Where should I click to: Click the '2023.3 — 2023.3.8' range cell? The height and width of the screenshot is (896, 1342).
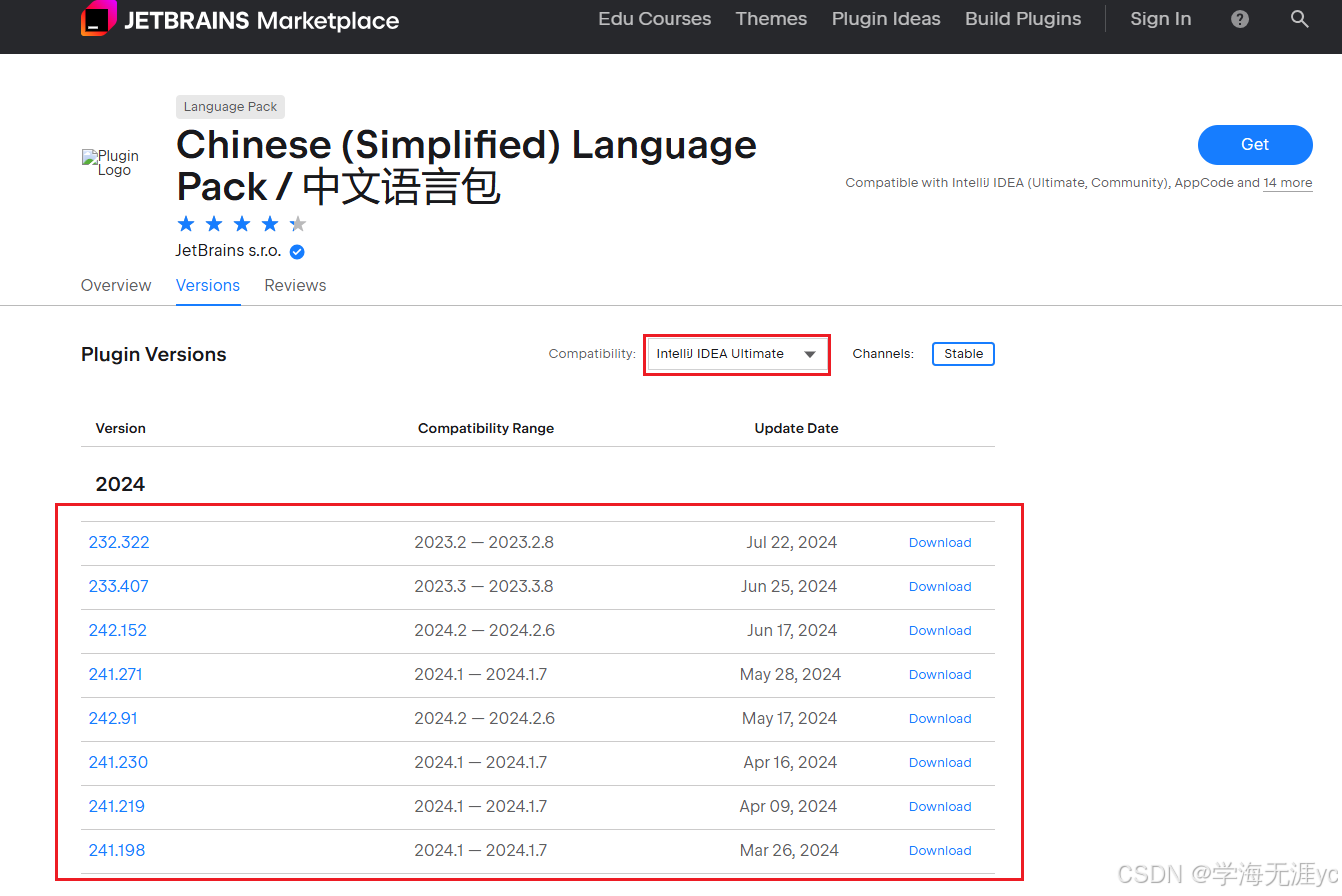coord(484,587)
